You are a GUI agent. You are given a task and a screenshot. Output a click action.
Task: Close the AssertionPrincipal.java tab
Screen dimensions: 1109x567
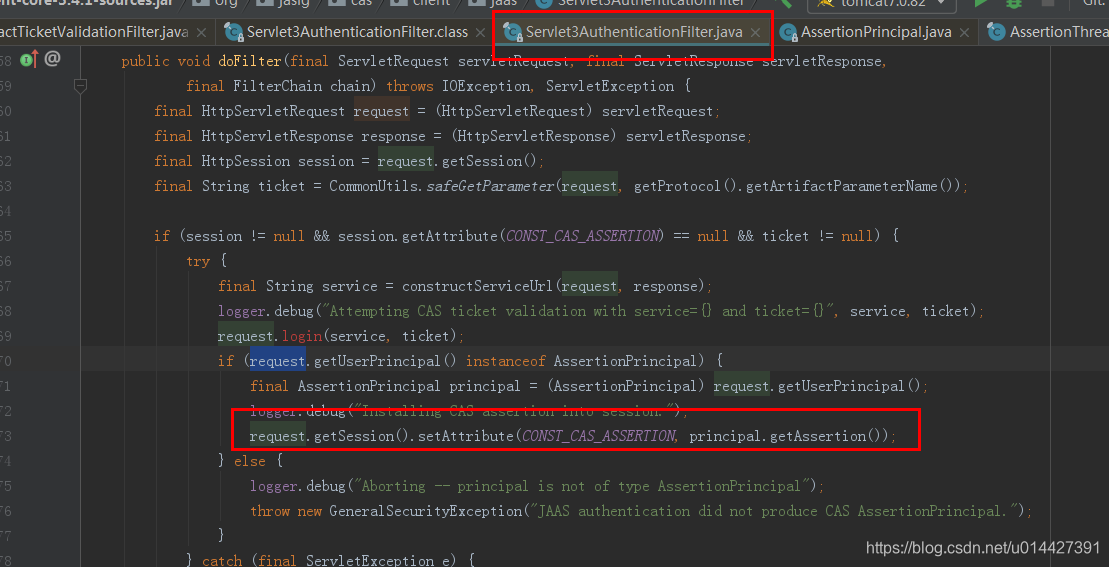point(965,33)
